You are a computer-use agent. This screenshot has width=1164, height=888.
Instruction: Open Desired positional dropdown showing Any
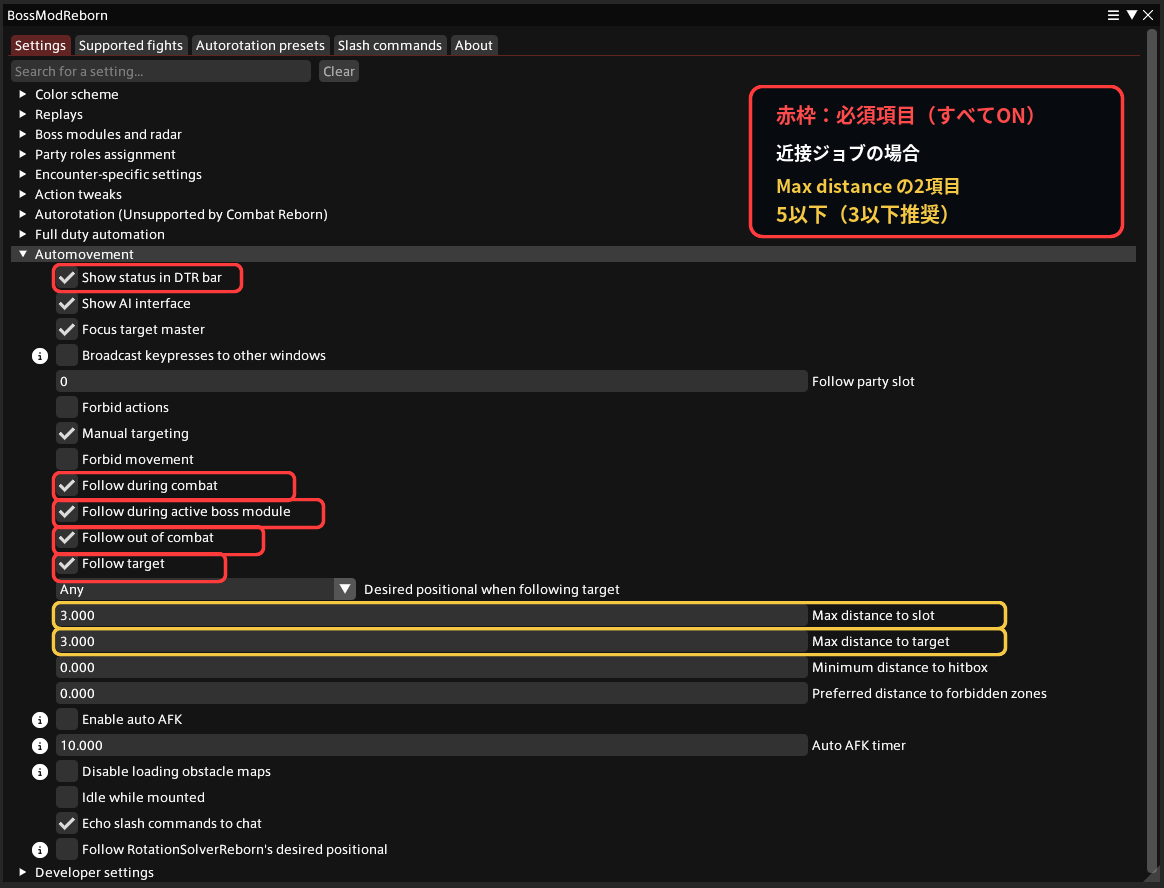[206, 590]
